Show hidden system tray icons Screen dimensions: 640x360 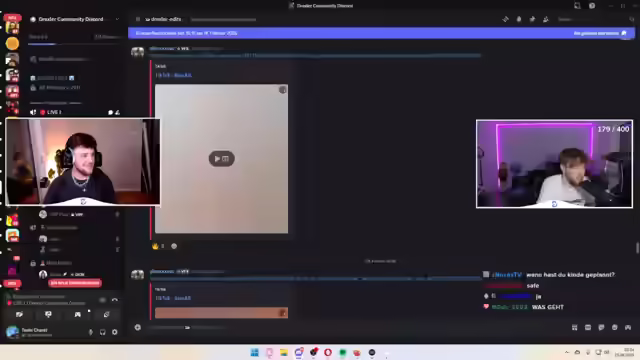coord(567,352)
